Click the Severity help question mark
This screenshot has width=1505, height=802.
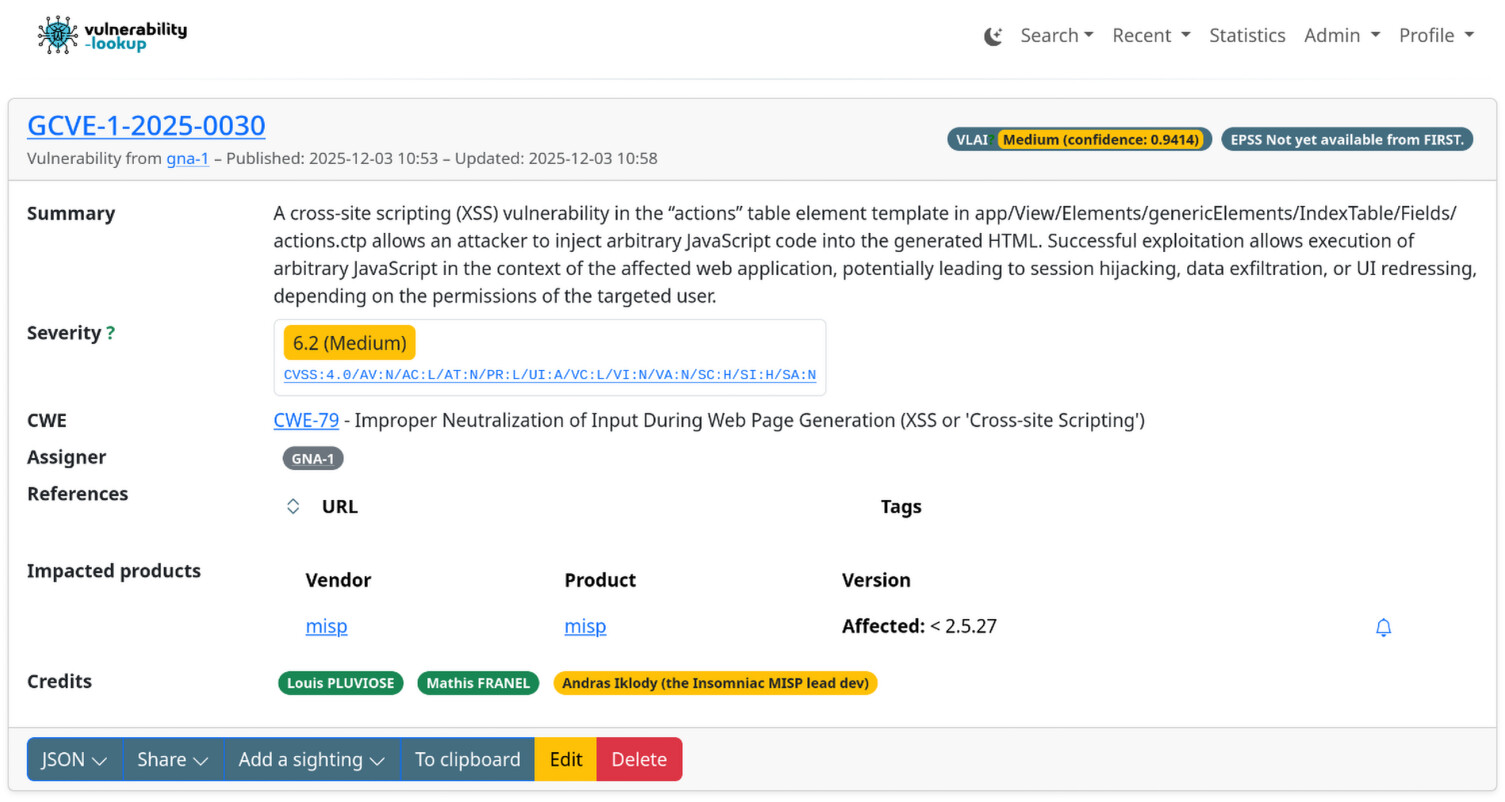point(110,333)
